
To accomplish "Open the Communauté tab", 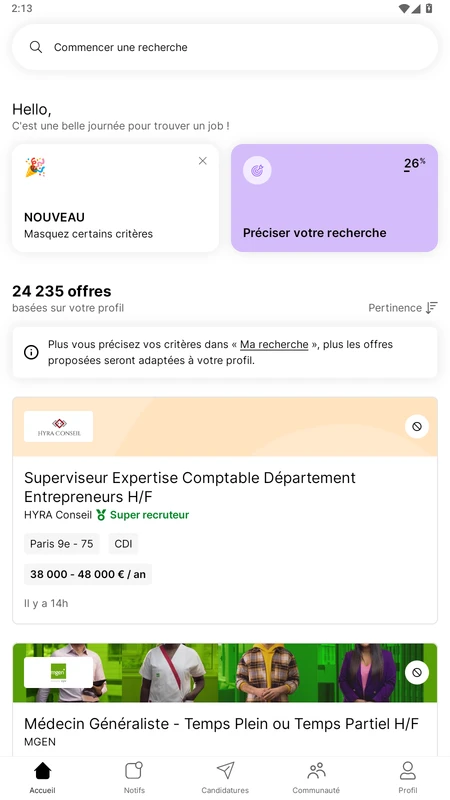I will point(316,778).
